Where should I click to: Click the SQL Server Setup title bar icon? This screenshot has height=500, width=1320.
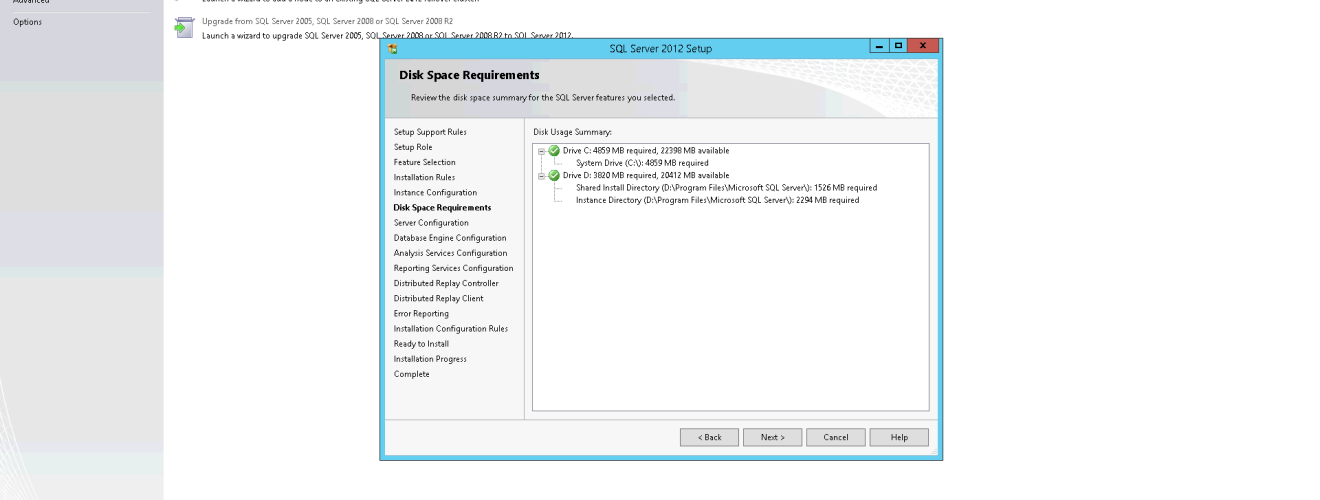pyautogui.click(x=393, y=48)
